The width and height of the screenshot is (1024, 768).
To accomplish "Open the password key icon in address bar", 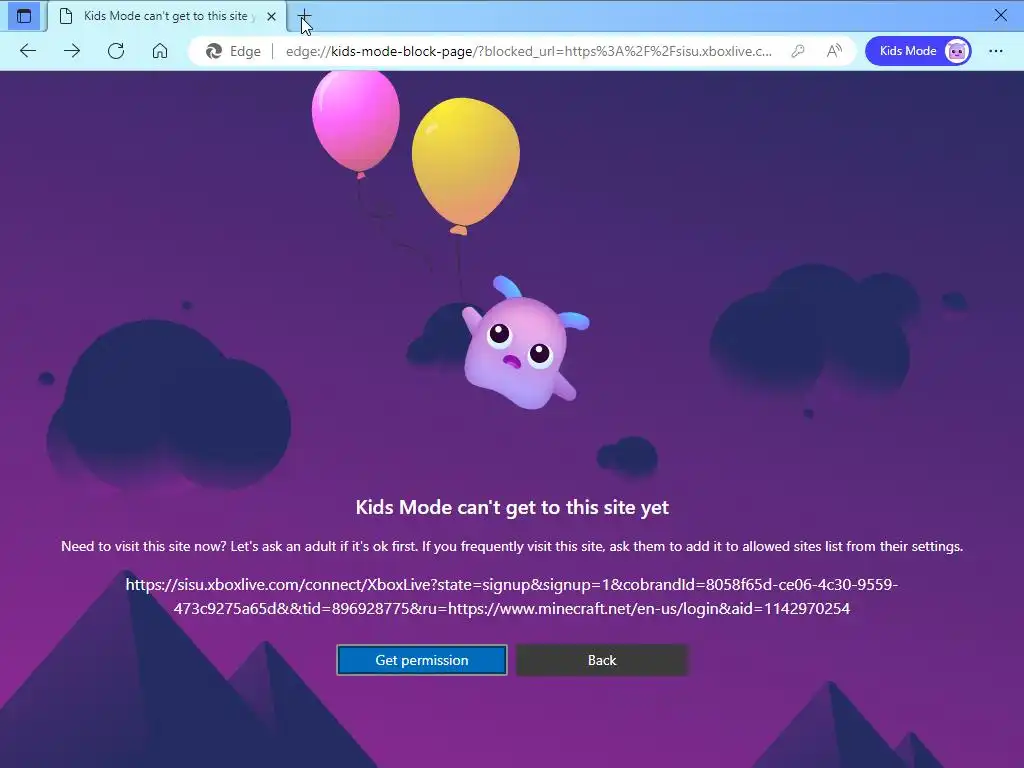I will (x=797, y=51).
